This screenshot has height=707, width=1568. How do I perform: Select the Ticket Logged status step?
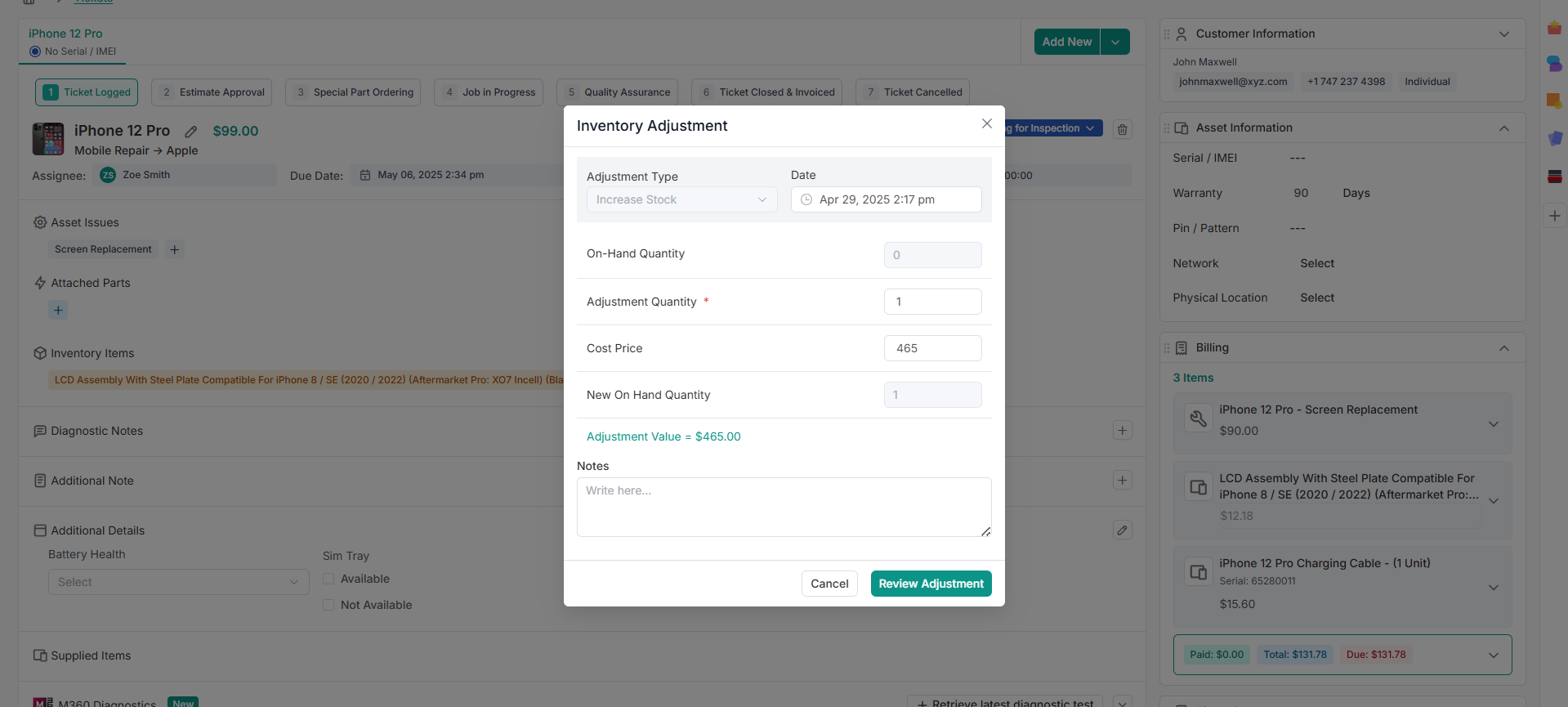[87, 92]
